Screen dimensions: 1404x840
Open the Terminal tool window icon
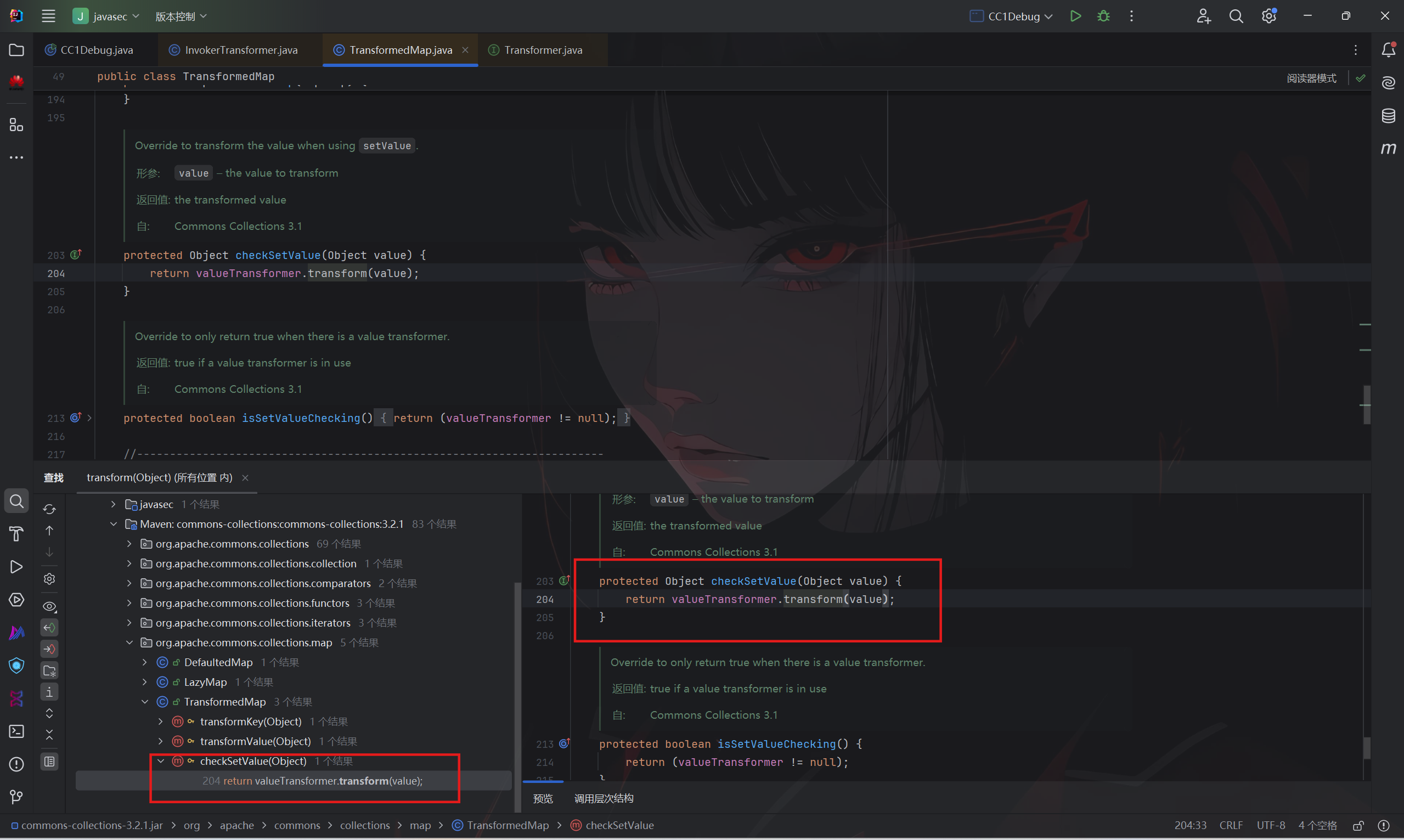(16, 731)
